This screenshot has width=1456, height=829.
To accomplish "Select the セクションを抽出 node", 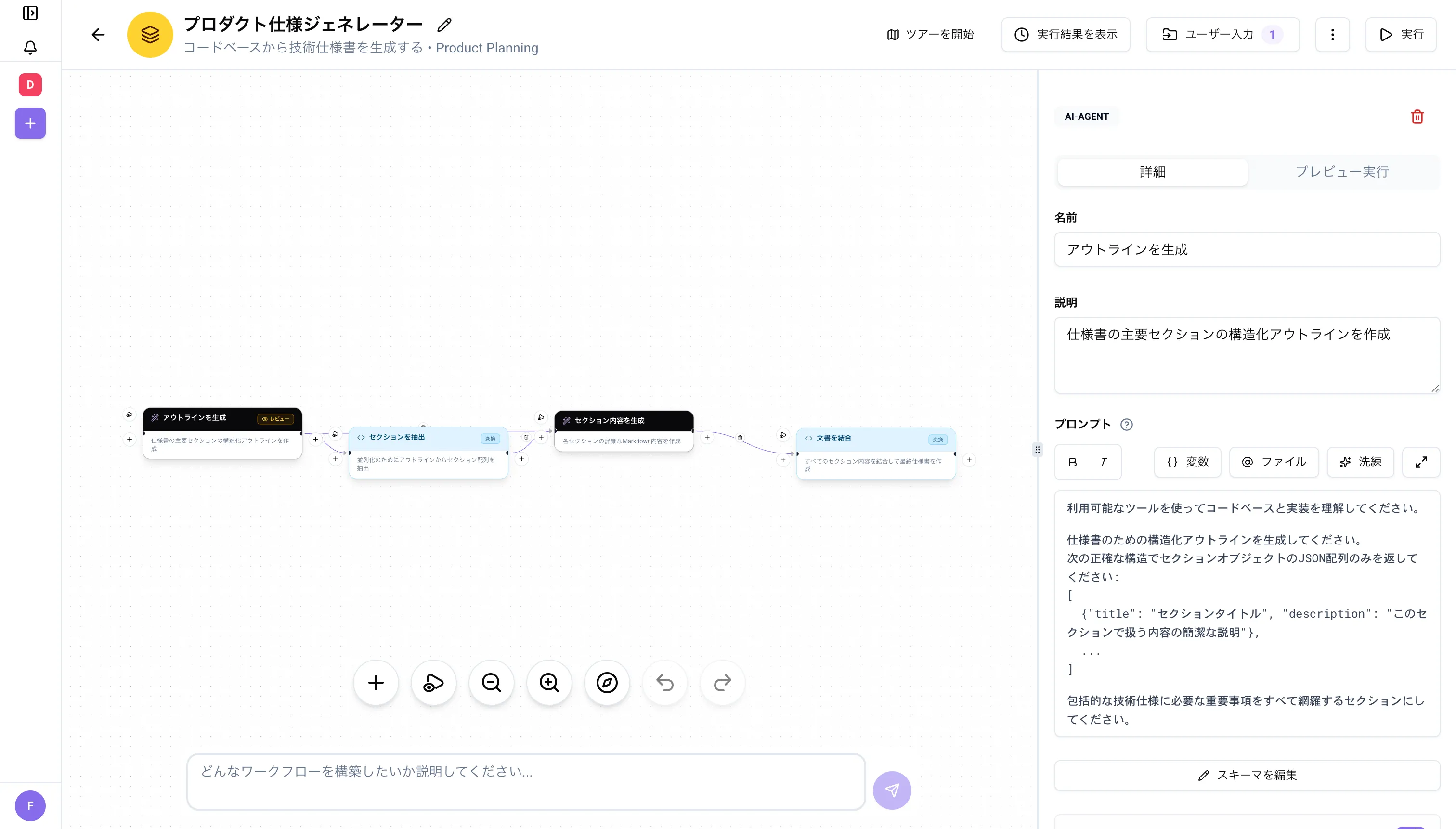I will 428,453.
